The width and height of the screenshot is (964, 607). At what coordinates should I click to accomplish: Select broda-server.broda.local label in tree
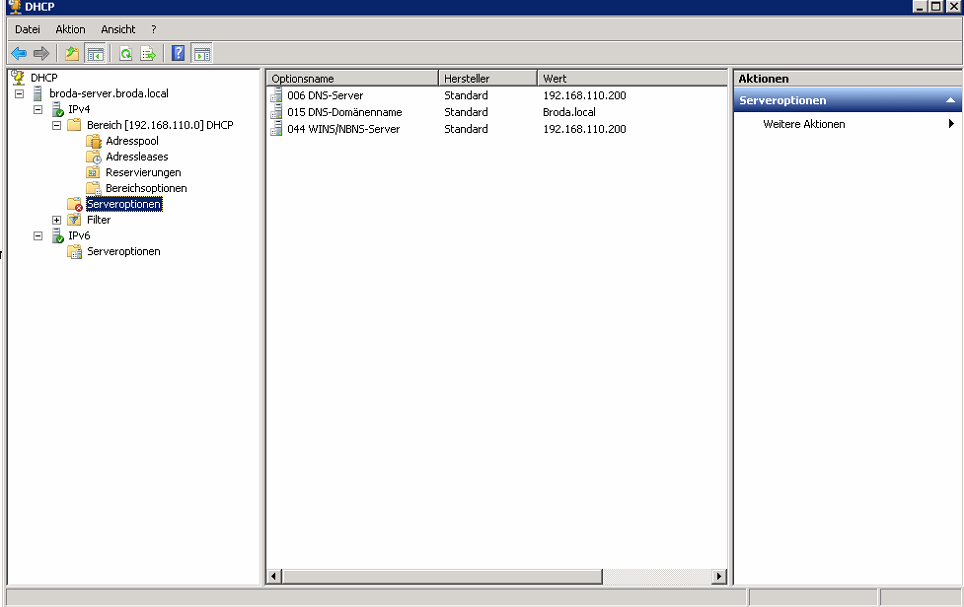tap(109, 93)
